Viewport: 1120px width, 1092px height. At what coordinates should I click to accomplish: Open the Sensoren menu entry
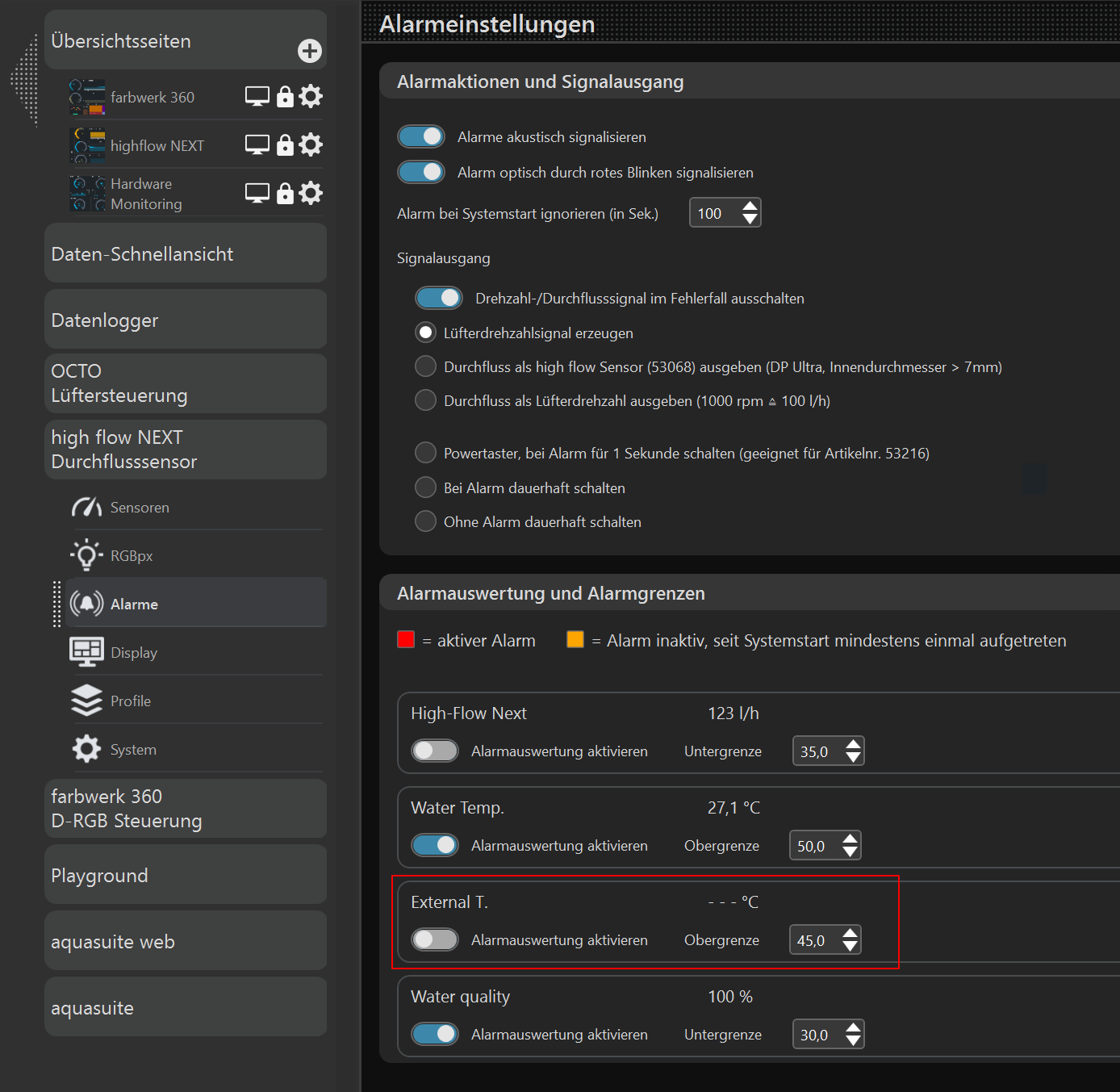click(196, 507)
